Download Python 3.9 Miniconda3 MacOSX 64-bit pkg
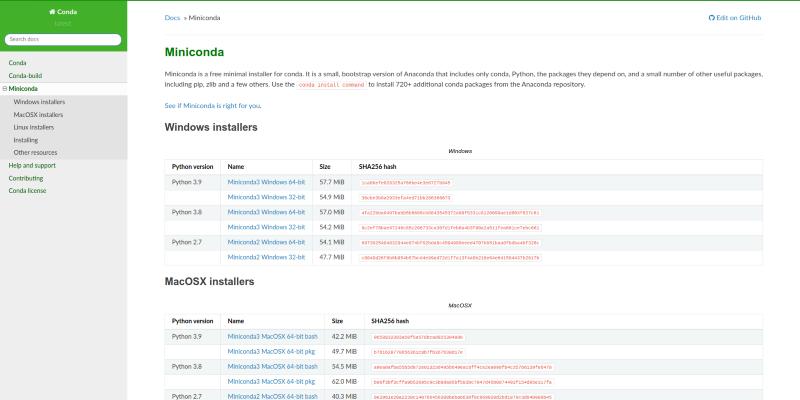The width and height of the screenshot is (800, 400). click(271, 352)
